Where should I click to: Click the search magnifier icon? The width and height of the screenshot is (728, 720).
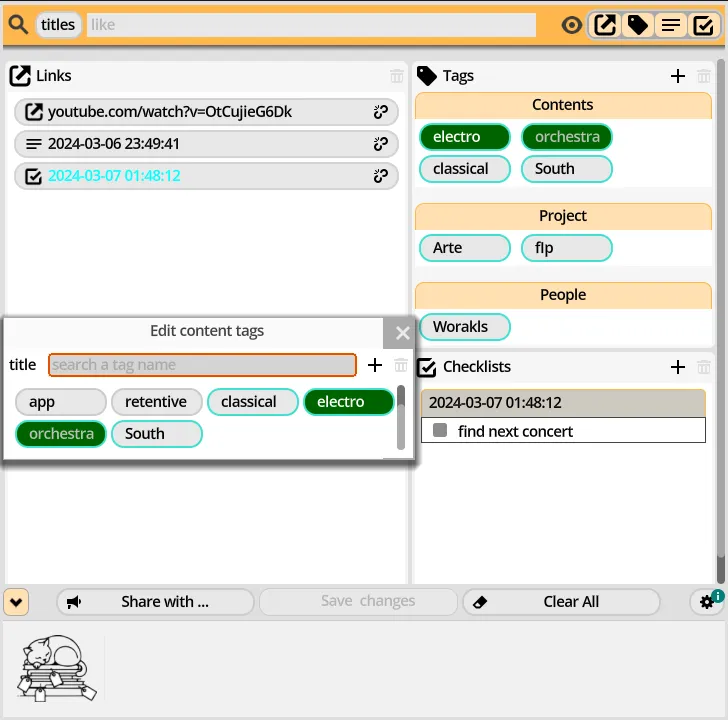18,24
